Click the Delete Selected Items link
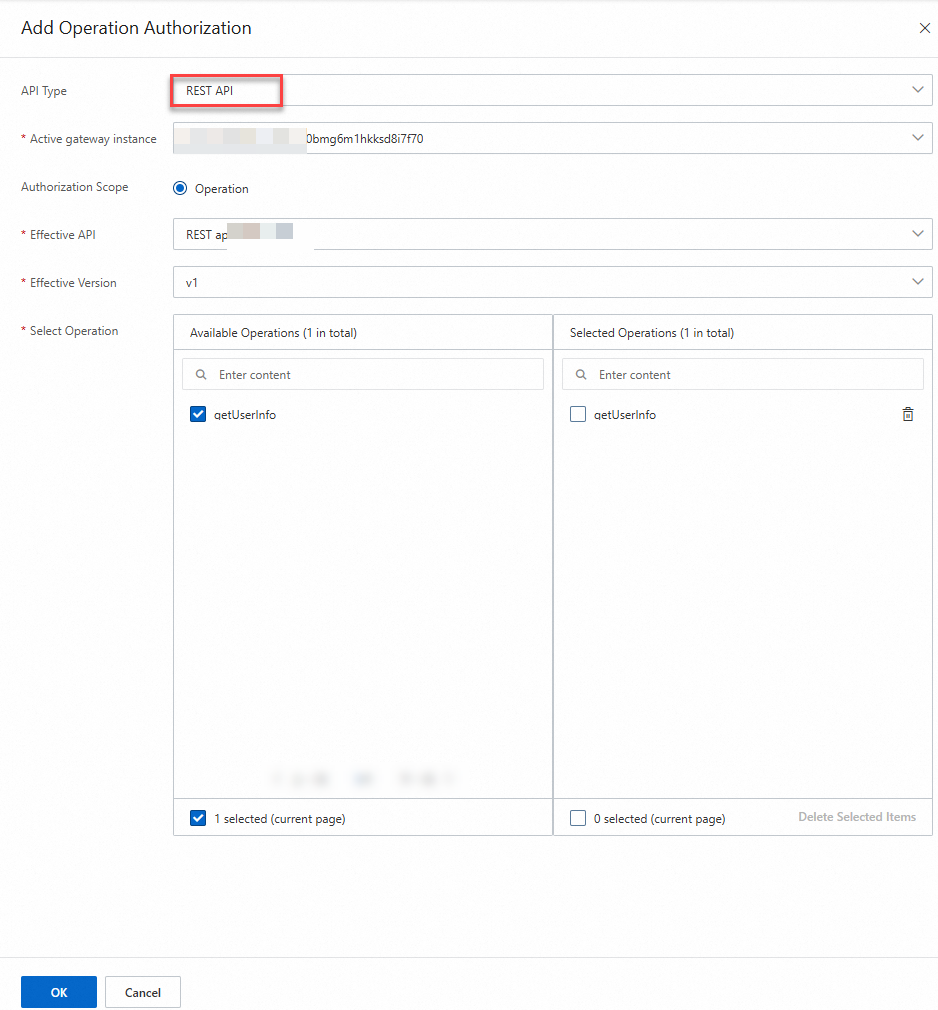 (x=856, y=817)
